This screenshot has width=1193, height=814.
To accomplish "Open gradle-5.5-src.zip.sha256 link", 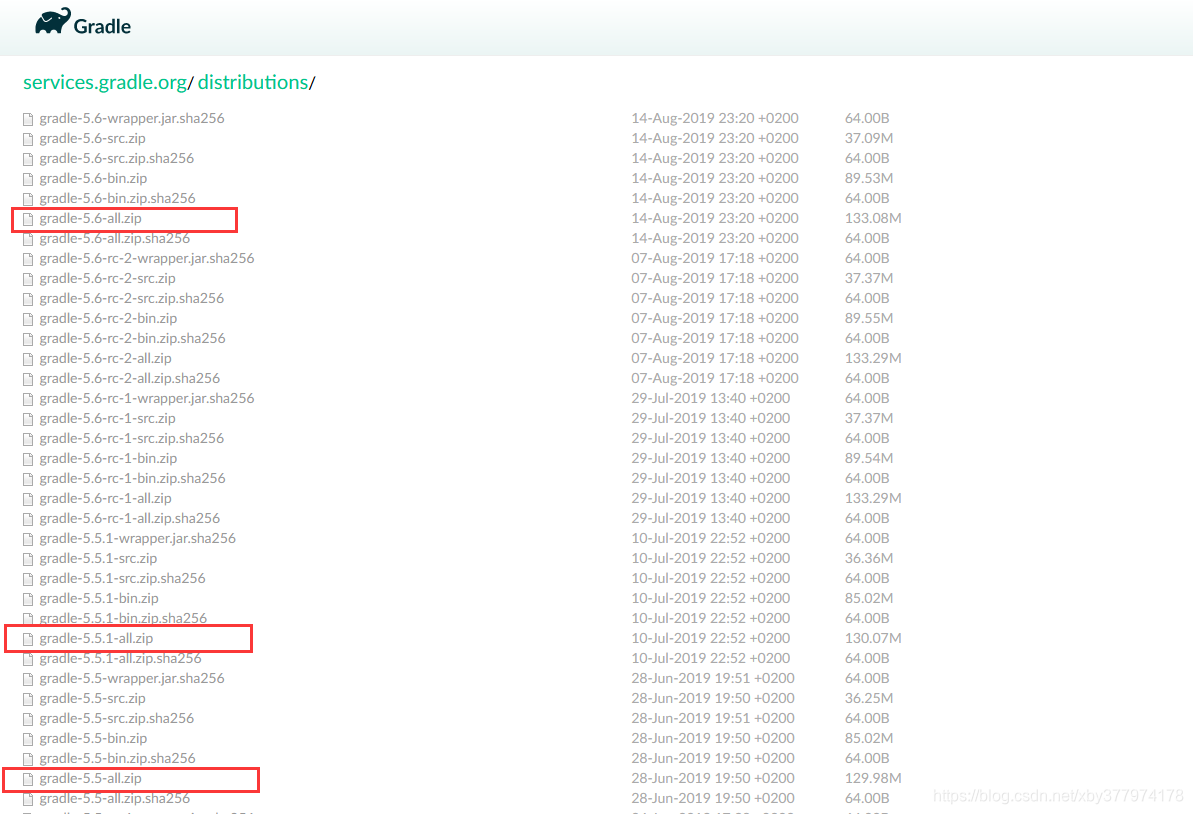I will coord(116,718).
